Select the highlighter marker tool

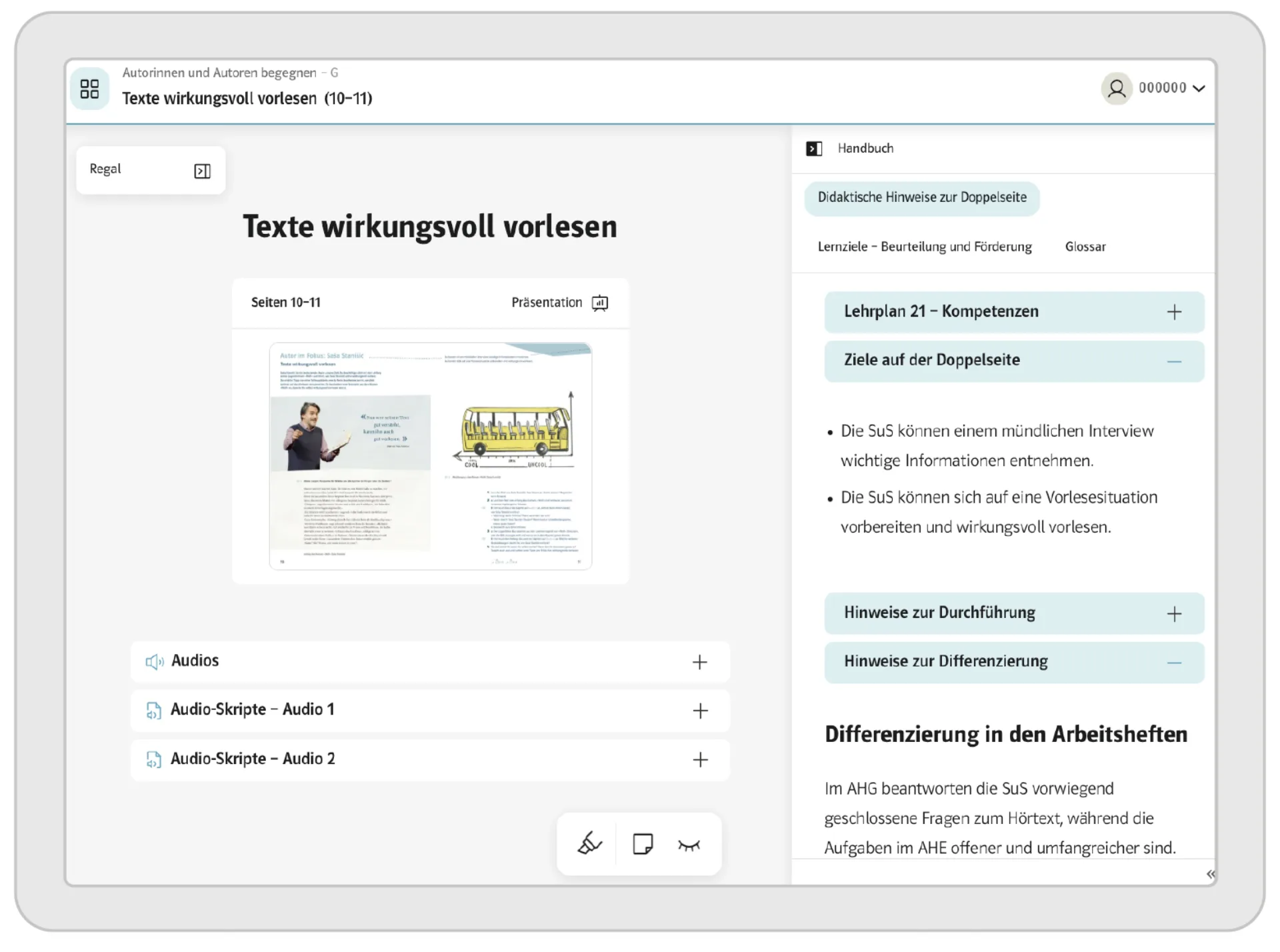pyautogui.click(x=589, y=844)
